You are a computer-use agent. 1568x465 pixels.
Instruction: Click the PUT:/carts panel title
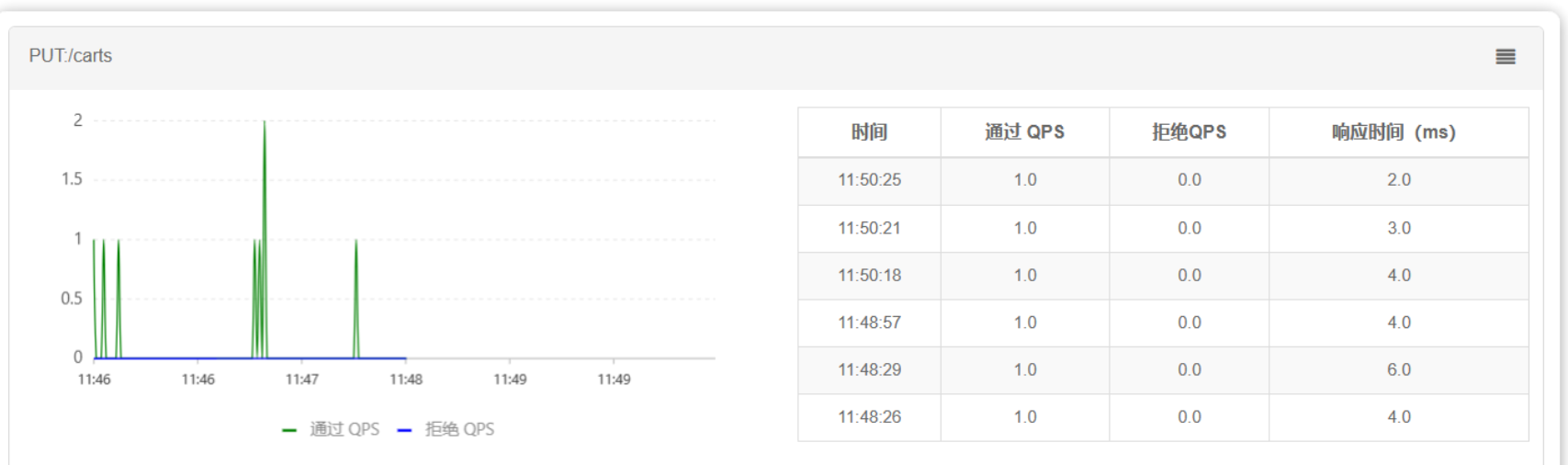point(71,56)
